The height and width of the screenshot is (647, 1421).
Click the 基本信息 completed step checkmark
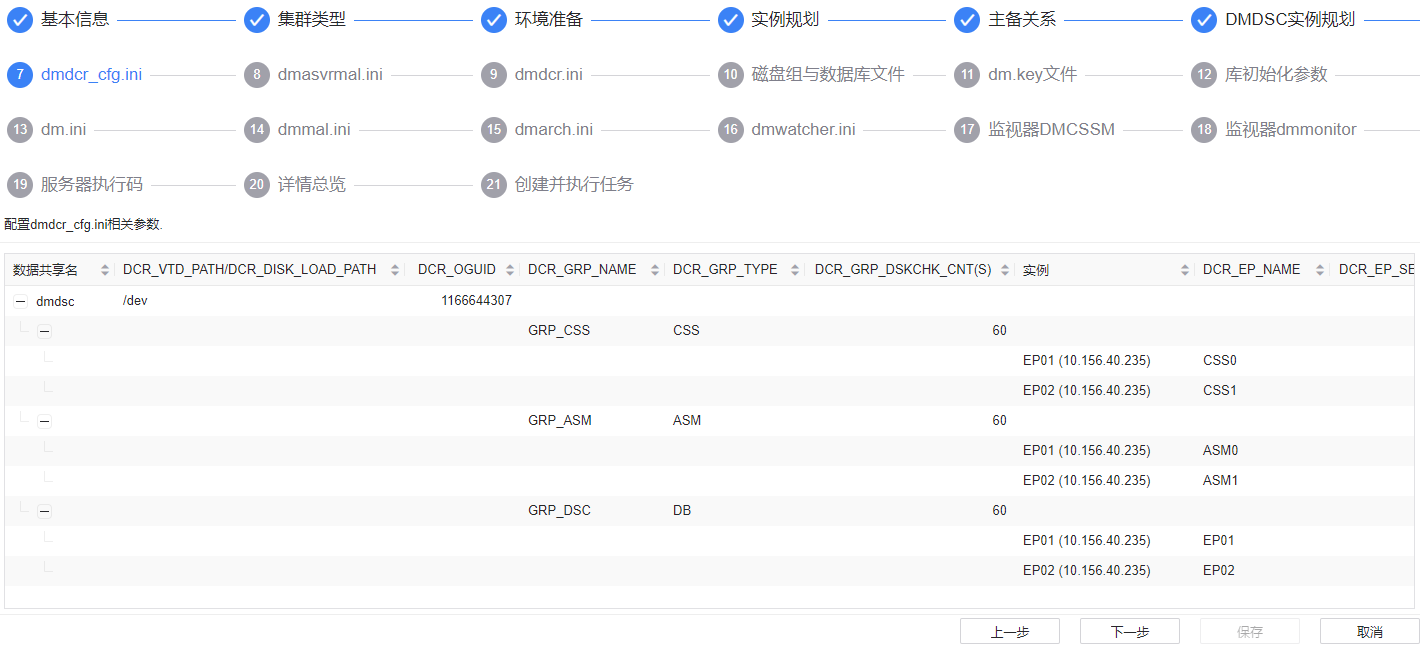[x=20, y=20]
